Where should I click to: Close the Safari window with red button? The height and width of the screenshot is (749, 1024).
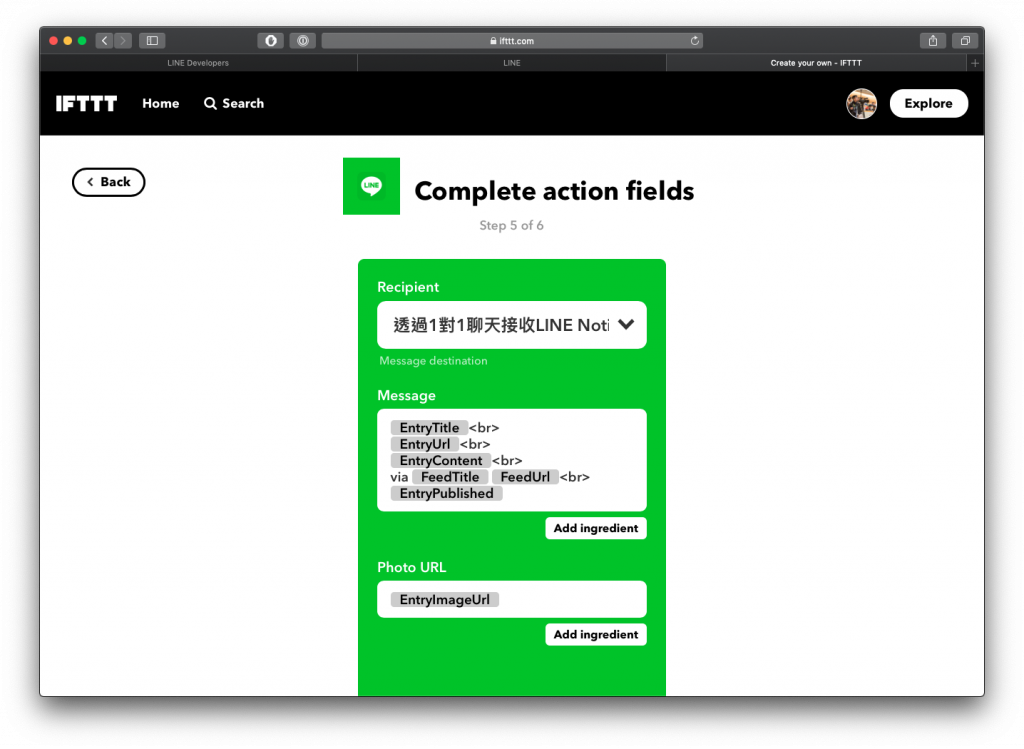(54, 40)
